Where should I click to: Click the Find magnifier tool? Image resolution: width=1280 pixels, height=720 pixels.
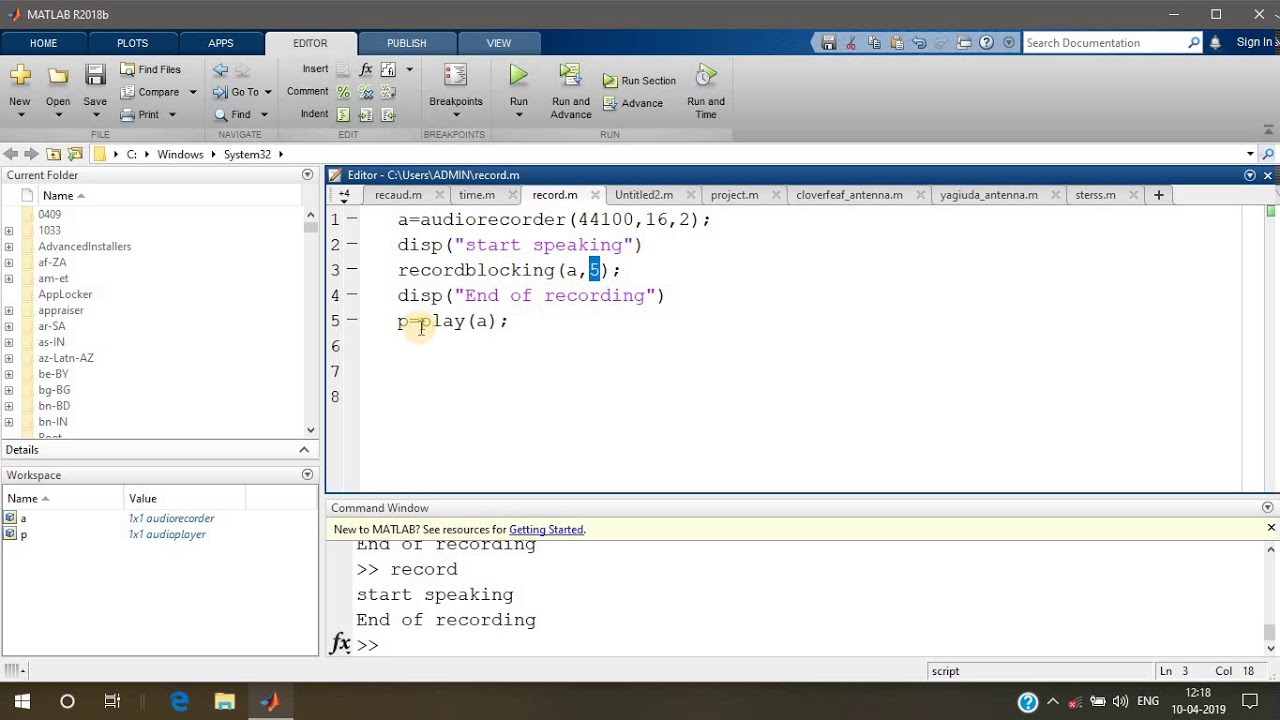pyautogui.click(x=233, y=115)
